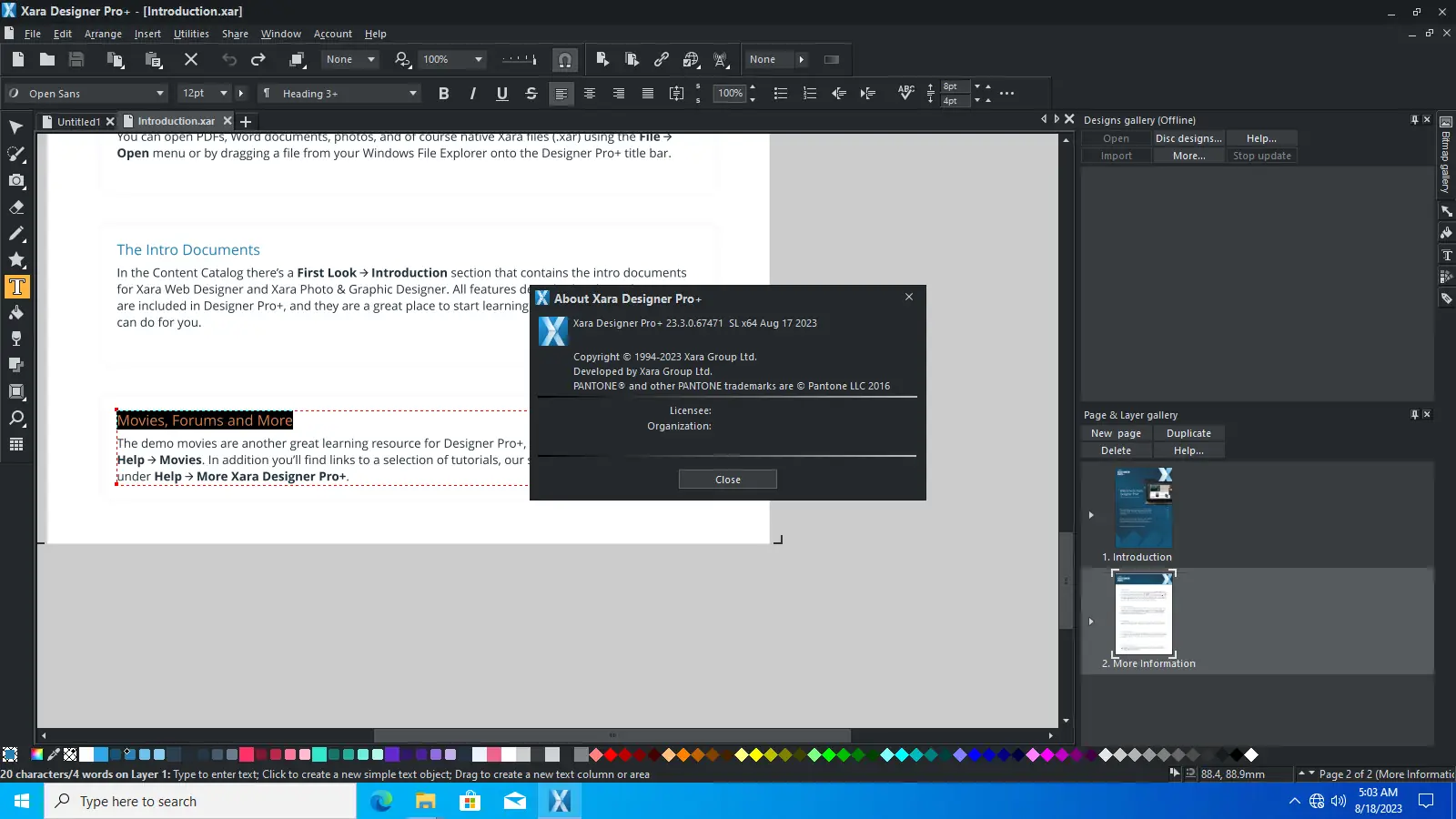Image resolution: width=1456 pixels, height=819 pixels.
Task: Click the Copy icon in toolbar
Action: pyautogui.click(x=115, y=59)
